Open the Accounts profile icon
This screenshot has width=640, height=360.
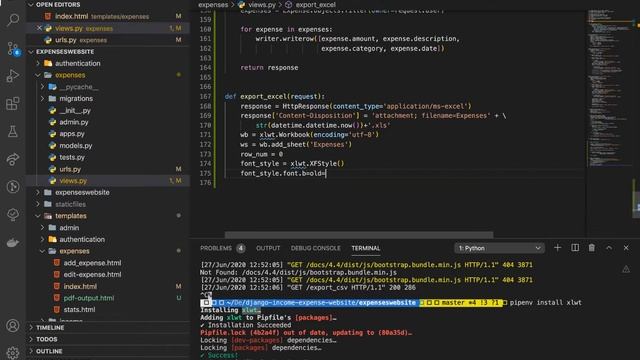click(13, 326)
